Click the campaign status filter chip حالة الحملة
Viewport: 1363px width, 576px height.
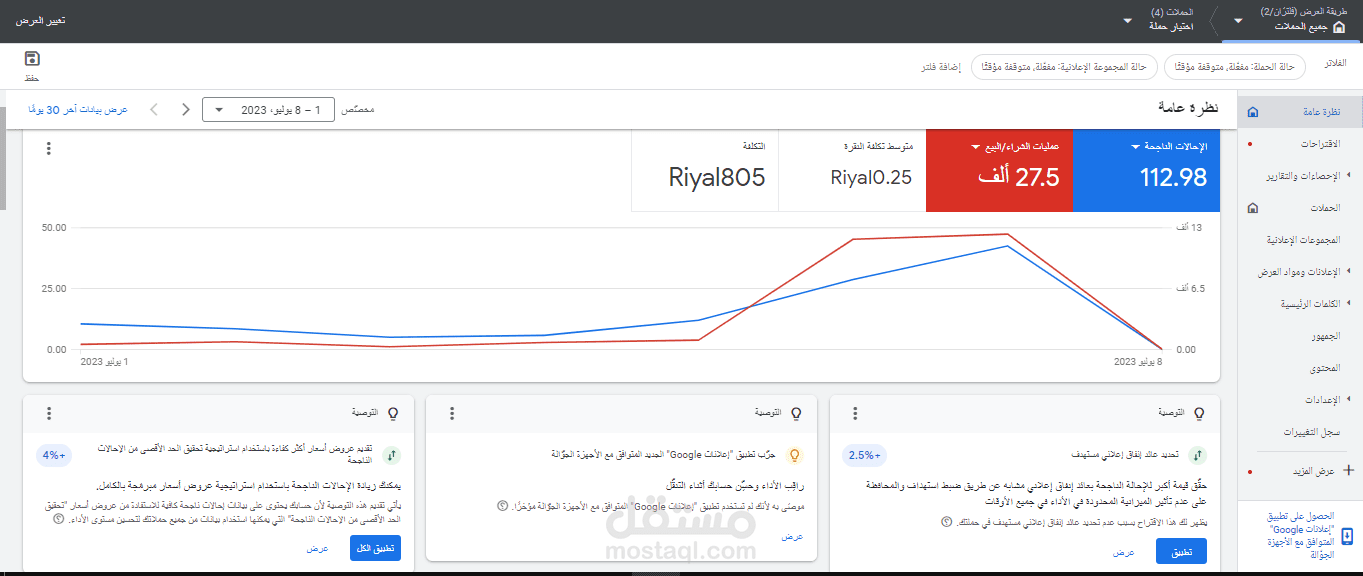pyautogui.click(x=1235, y=67)
